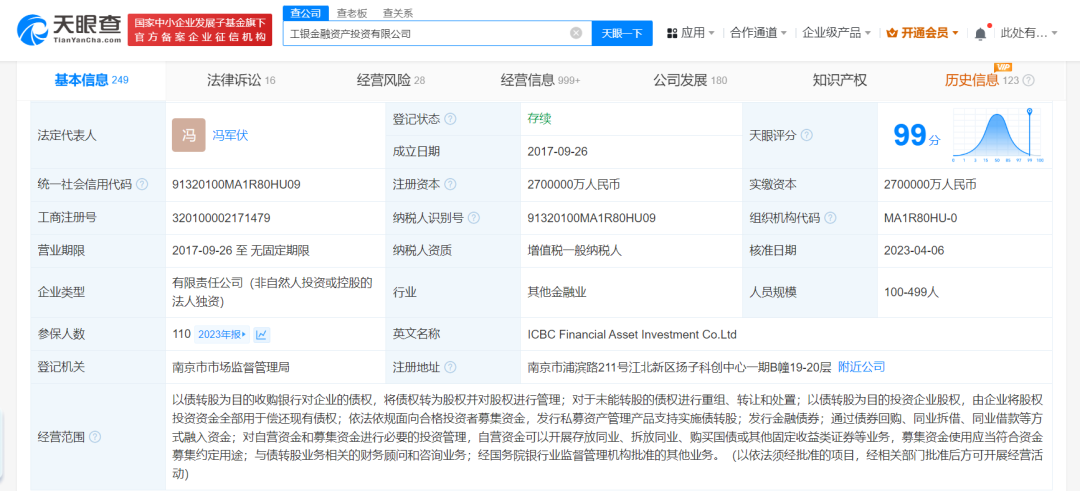Viewport: 1080px width, 491px height.
Task: Click help icon next to 统一社会信用代码
Action: pyautogui.click(x=142, y=185)
